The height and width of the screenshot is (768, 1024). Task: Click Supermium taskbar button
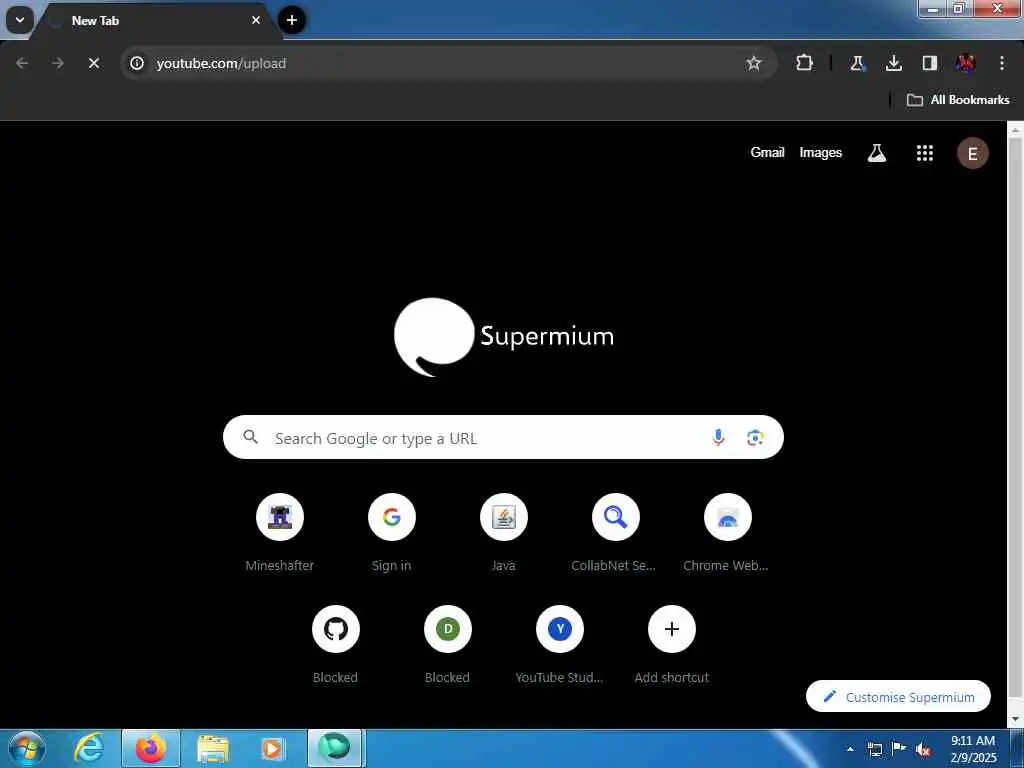click(x=335, y=748)
